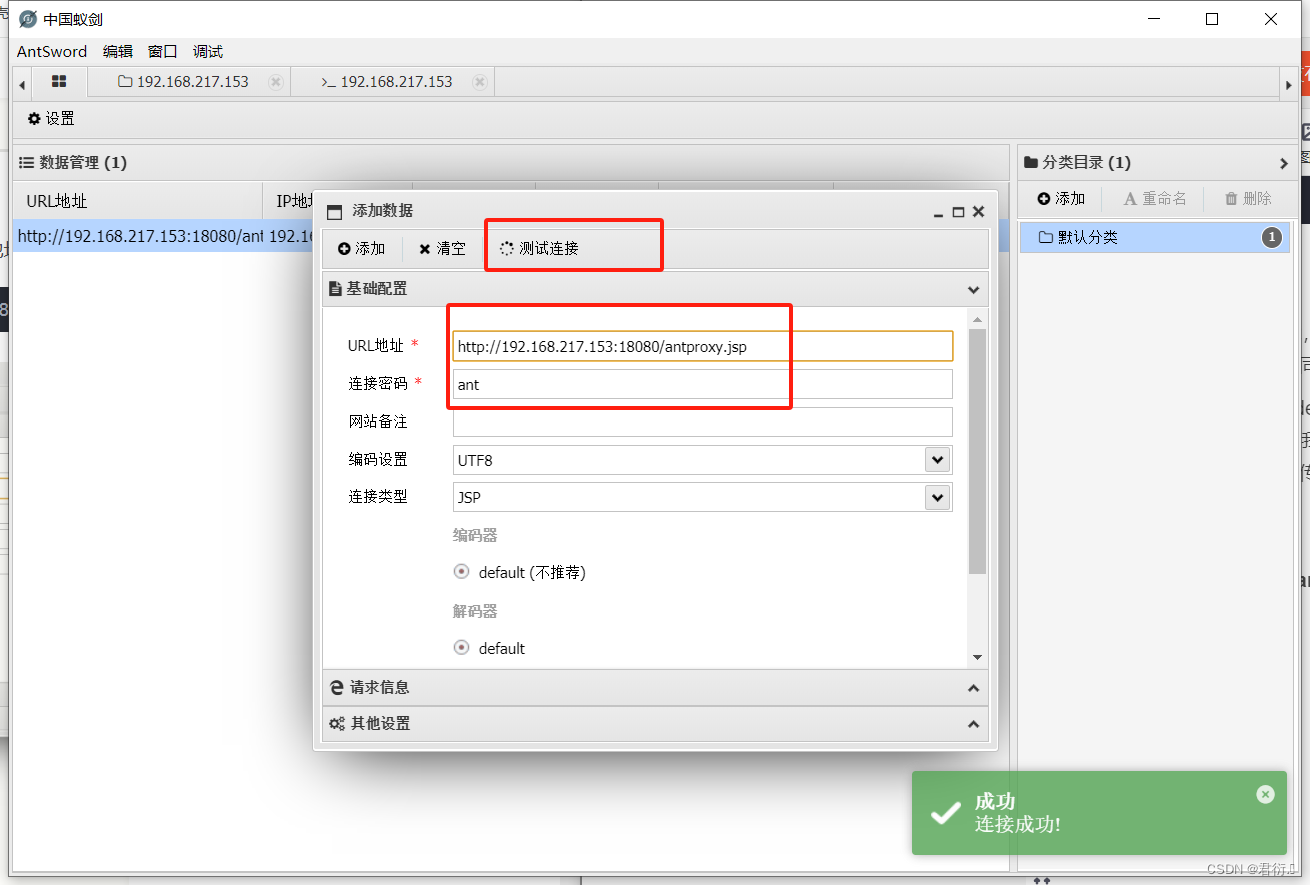Open the home grid tab icon
Image resolution: width=1310 pixels, height=885 pixels.
[x=59, y=82]
